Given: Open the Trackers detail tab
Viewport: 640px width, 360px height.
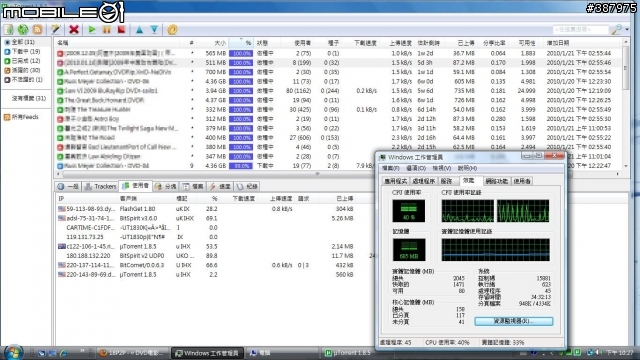Looking at the screenshot, I should coord(100,187).
